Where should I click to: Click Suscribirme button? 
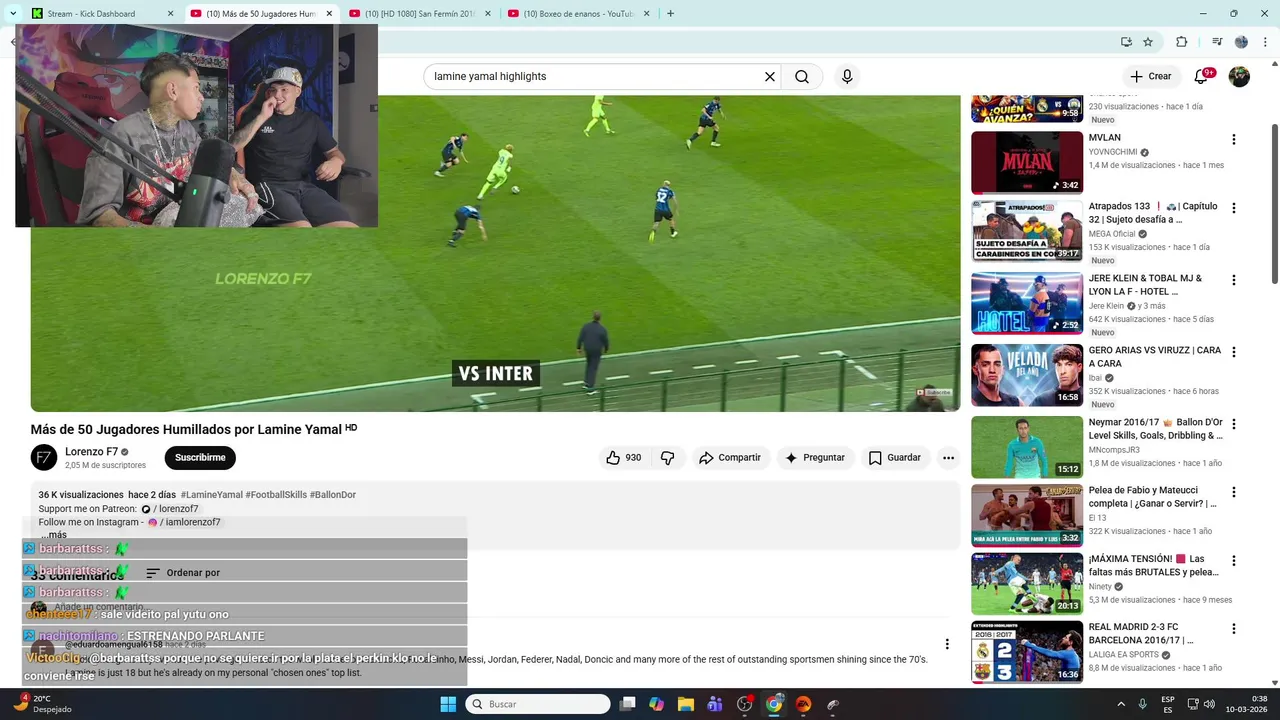click(x=200, y=458)
